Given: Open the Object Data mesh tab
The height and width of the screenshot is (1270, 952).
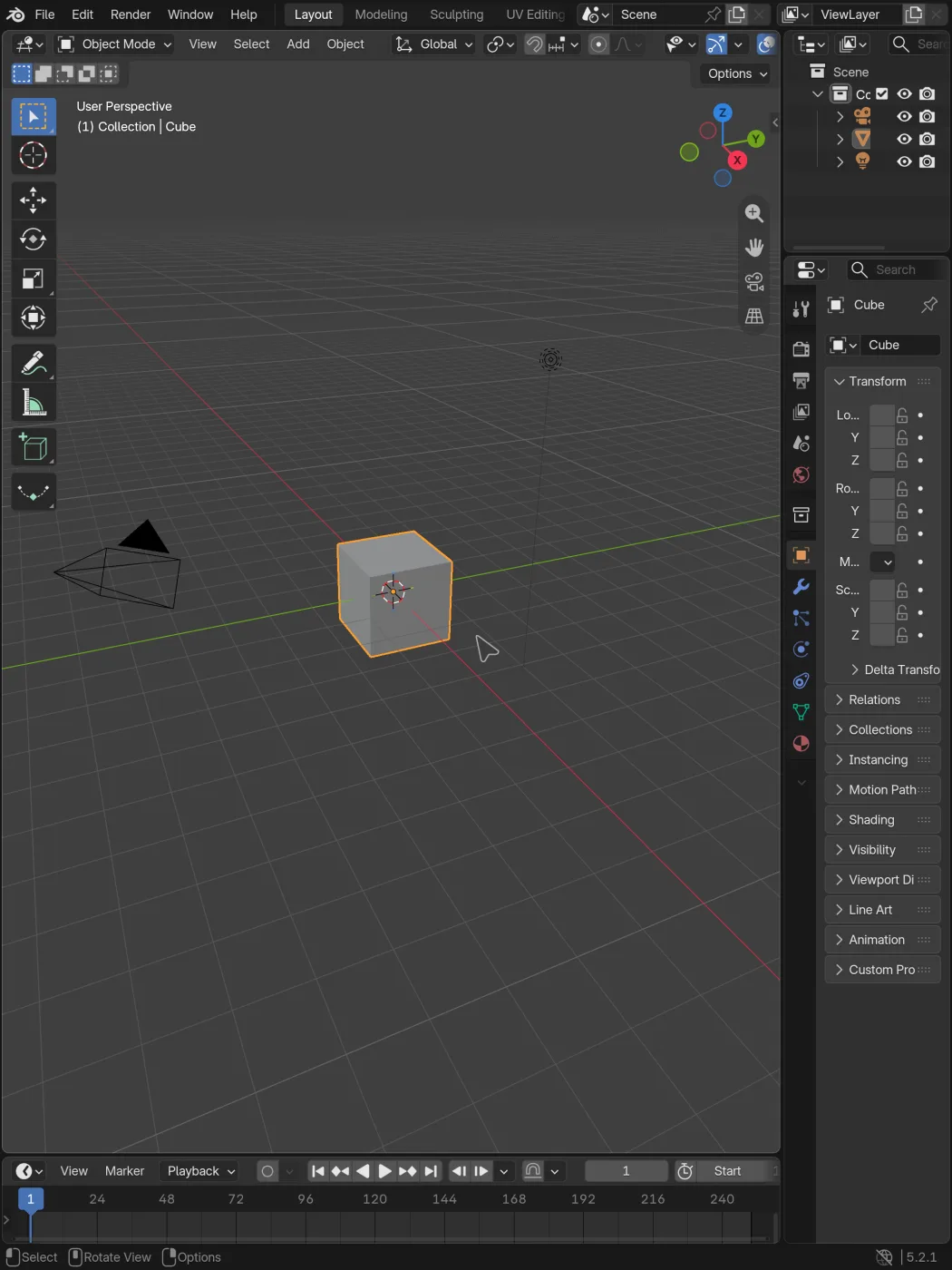Looking at the screenshot, I should tap(801, 713).
